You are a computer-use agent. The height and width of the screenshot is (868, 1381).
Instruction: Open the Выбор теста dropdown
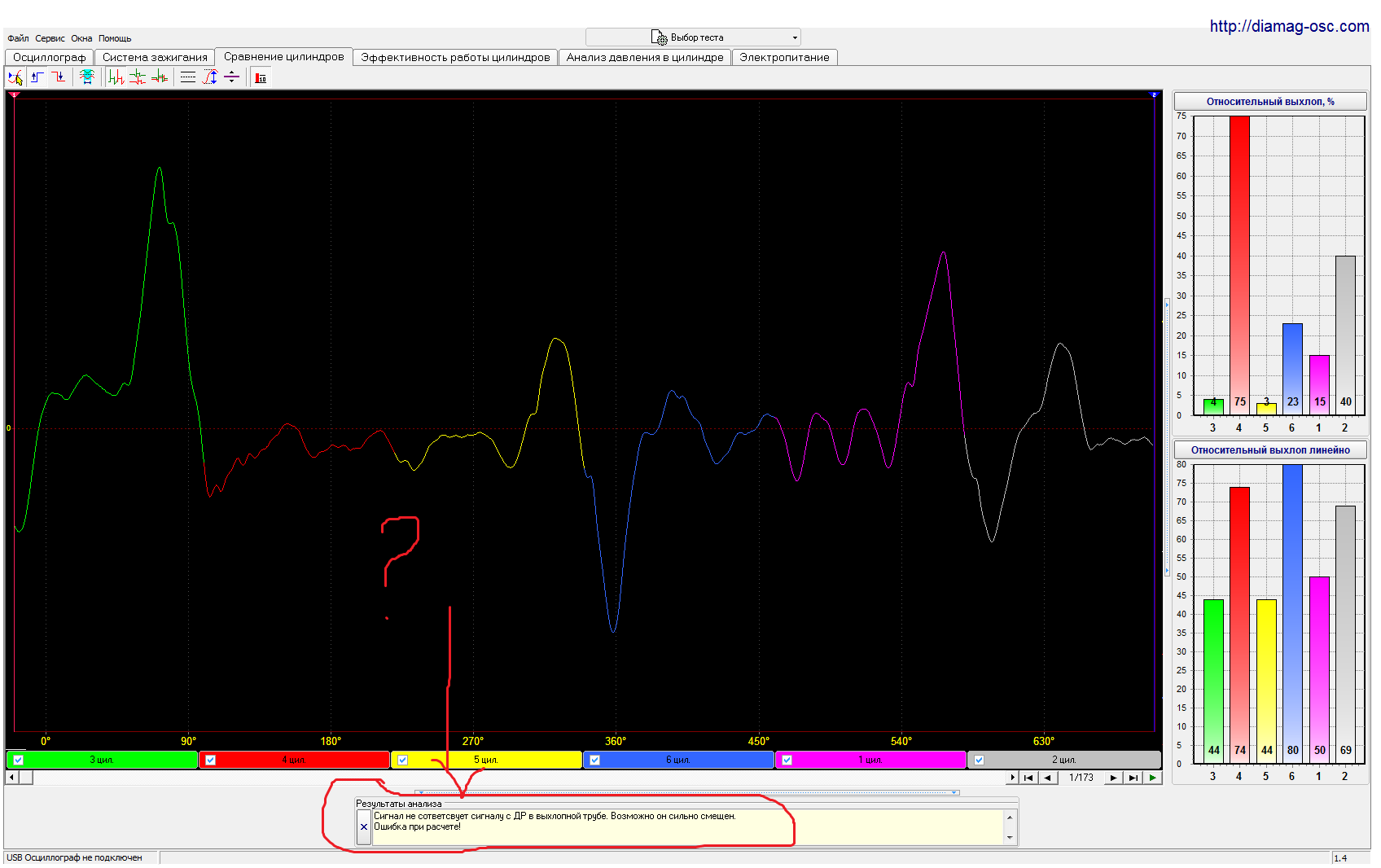coord(693,37)
